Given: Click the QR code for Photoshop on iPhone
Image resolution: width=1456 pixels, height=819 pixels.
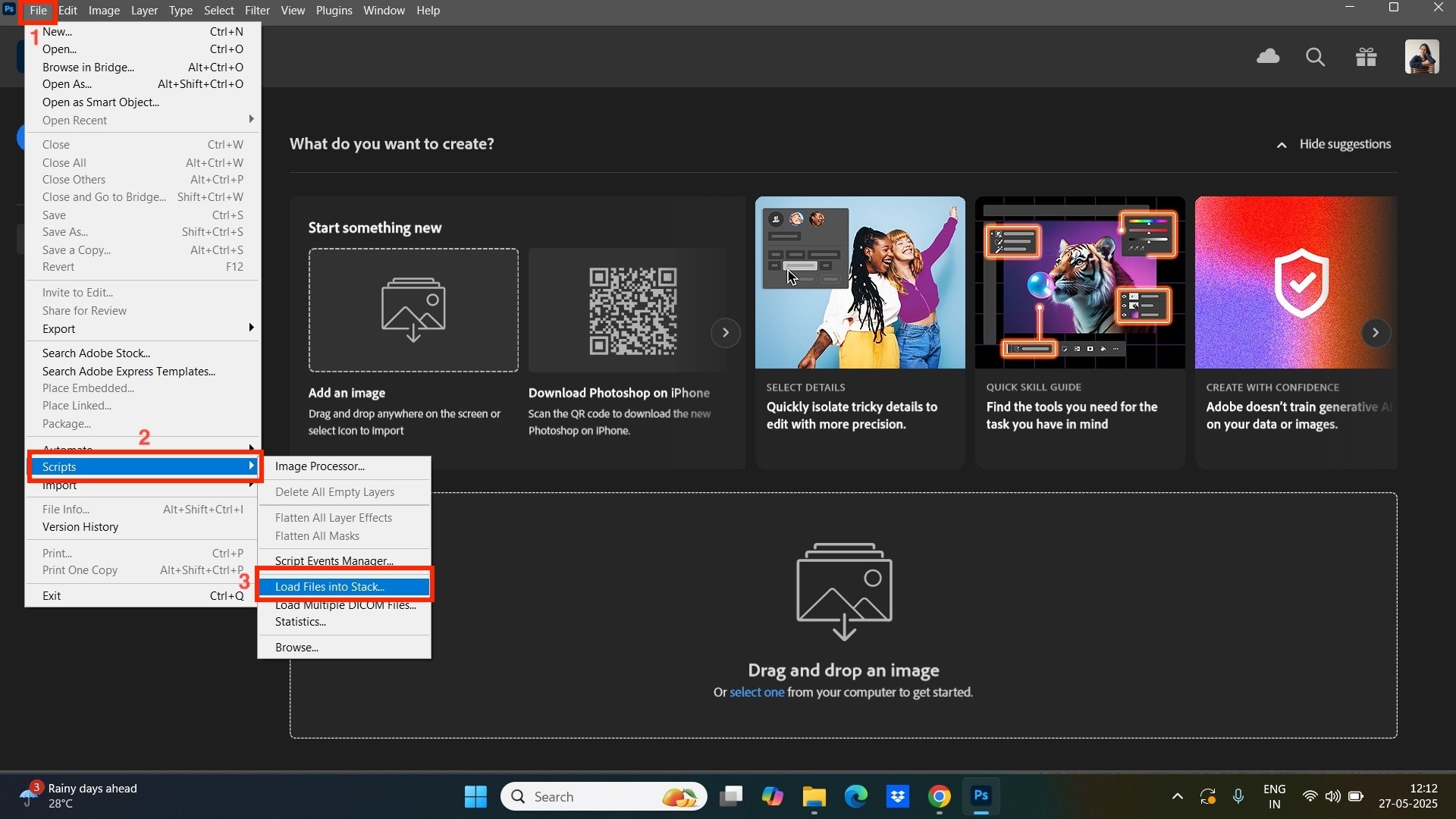Looking at the screenshot, I should tap(633, 311).
